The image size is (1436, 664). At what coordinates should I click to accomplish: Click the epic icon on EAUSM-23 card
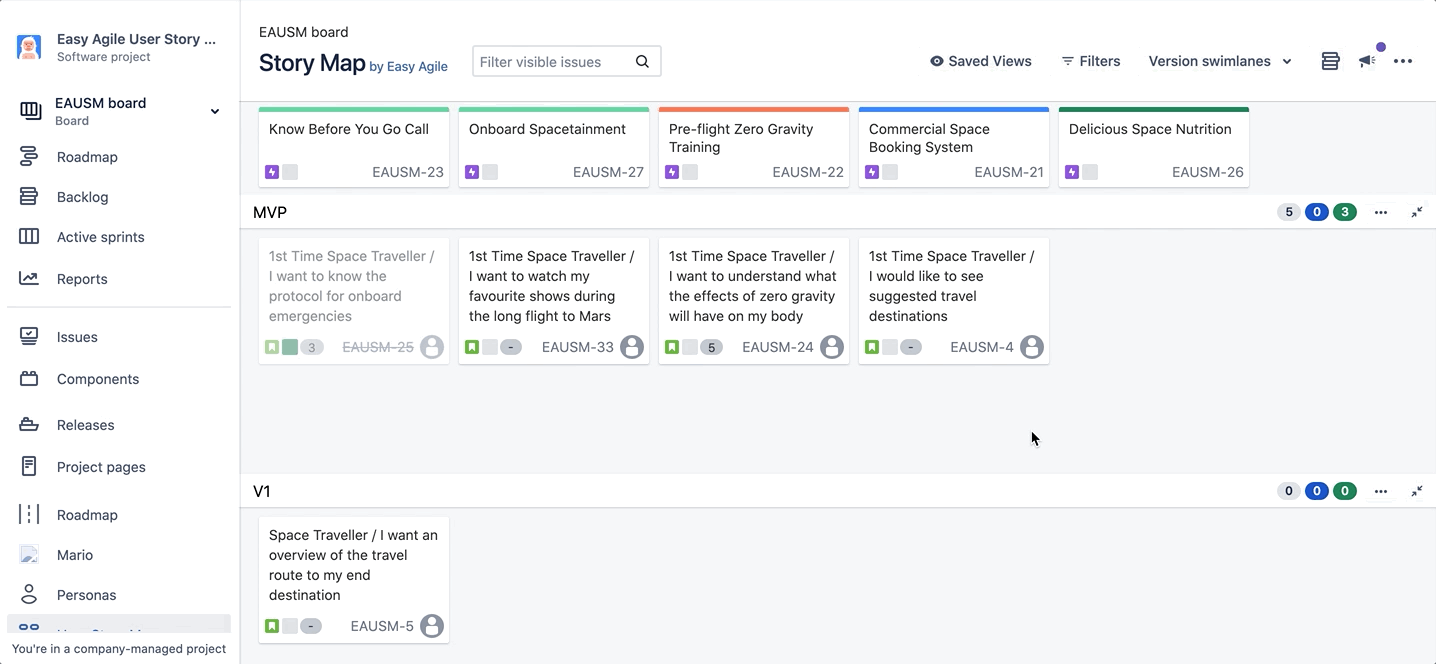(x=272, y=172)
